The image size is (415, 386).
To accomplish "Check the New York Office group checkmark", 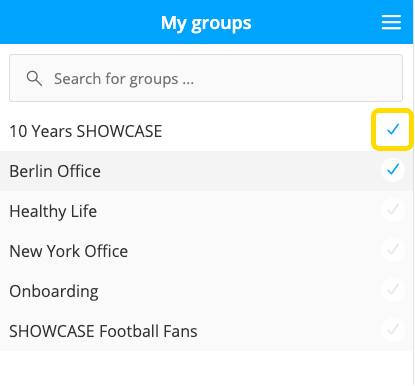I will (x=393, y=250).
